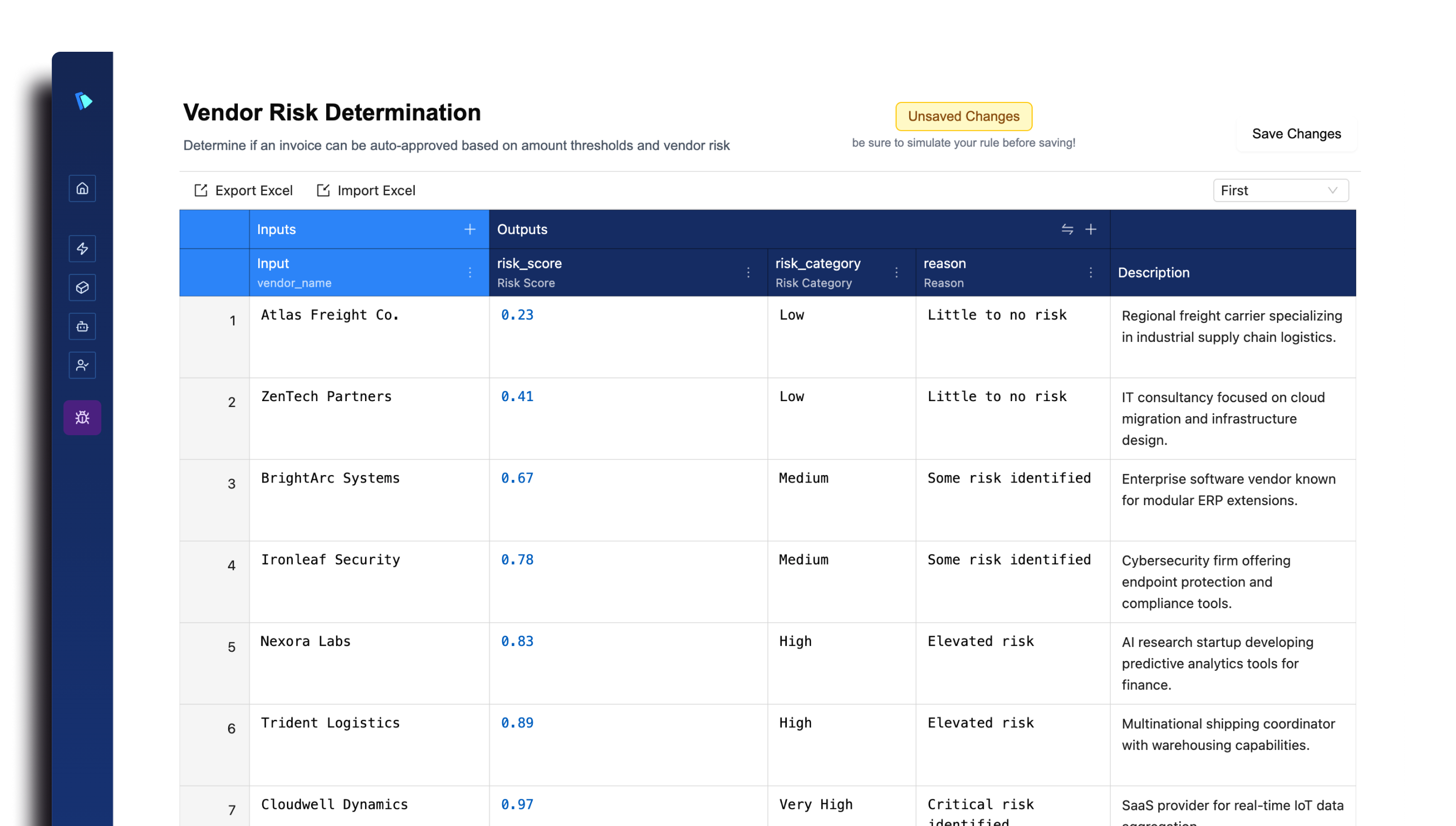
Task: Click risk score value 0.78
Action: tap(517, 560)
